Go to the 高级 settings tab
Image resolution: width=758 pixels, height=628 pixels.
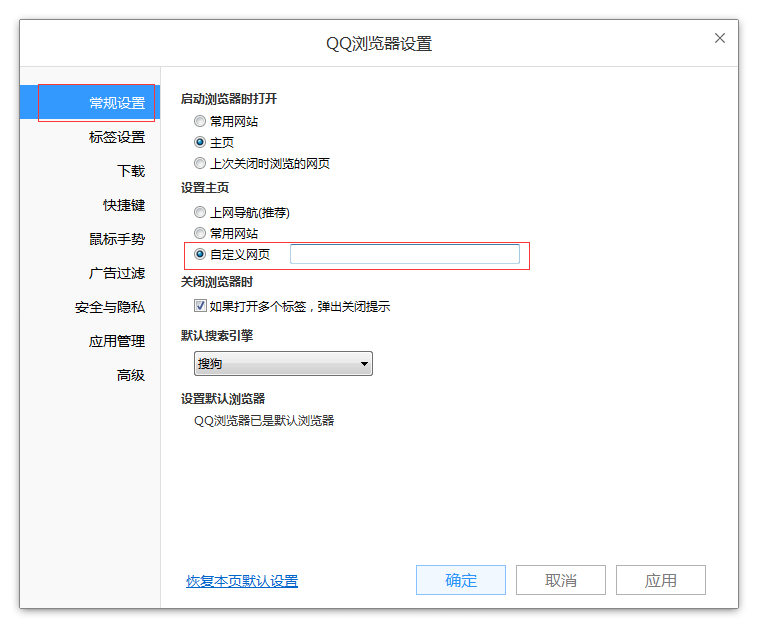click(x=131, y=375)
